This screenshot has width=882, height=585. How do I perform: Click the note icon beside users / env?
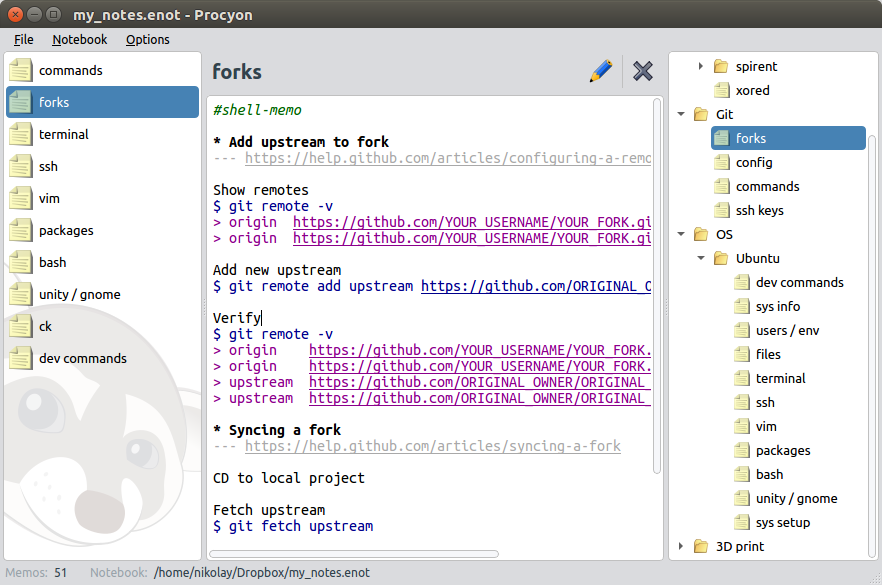pos(741,331)
